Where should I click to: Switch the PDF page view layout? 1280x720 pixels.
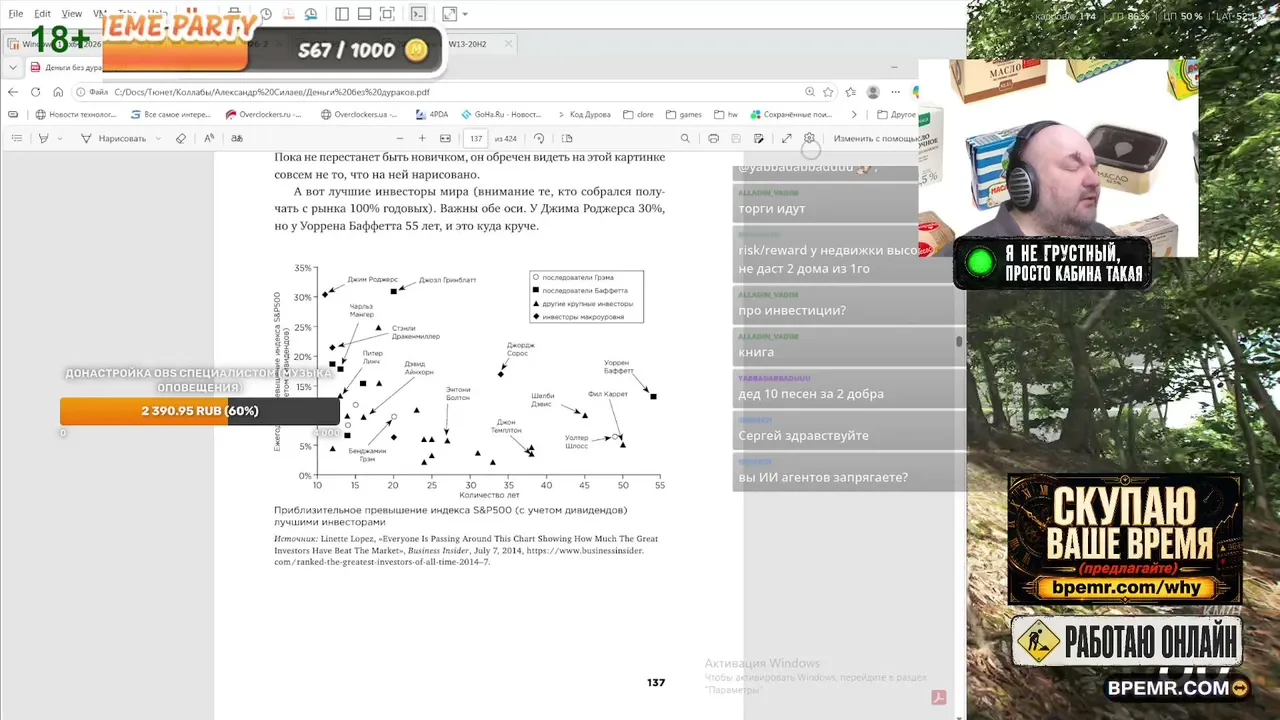point(567,138)
